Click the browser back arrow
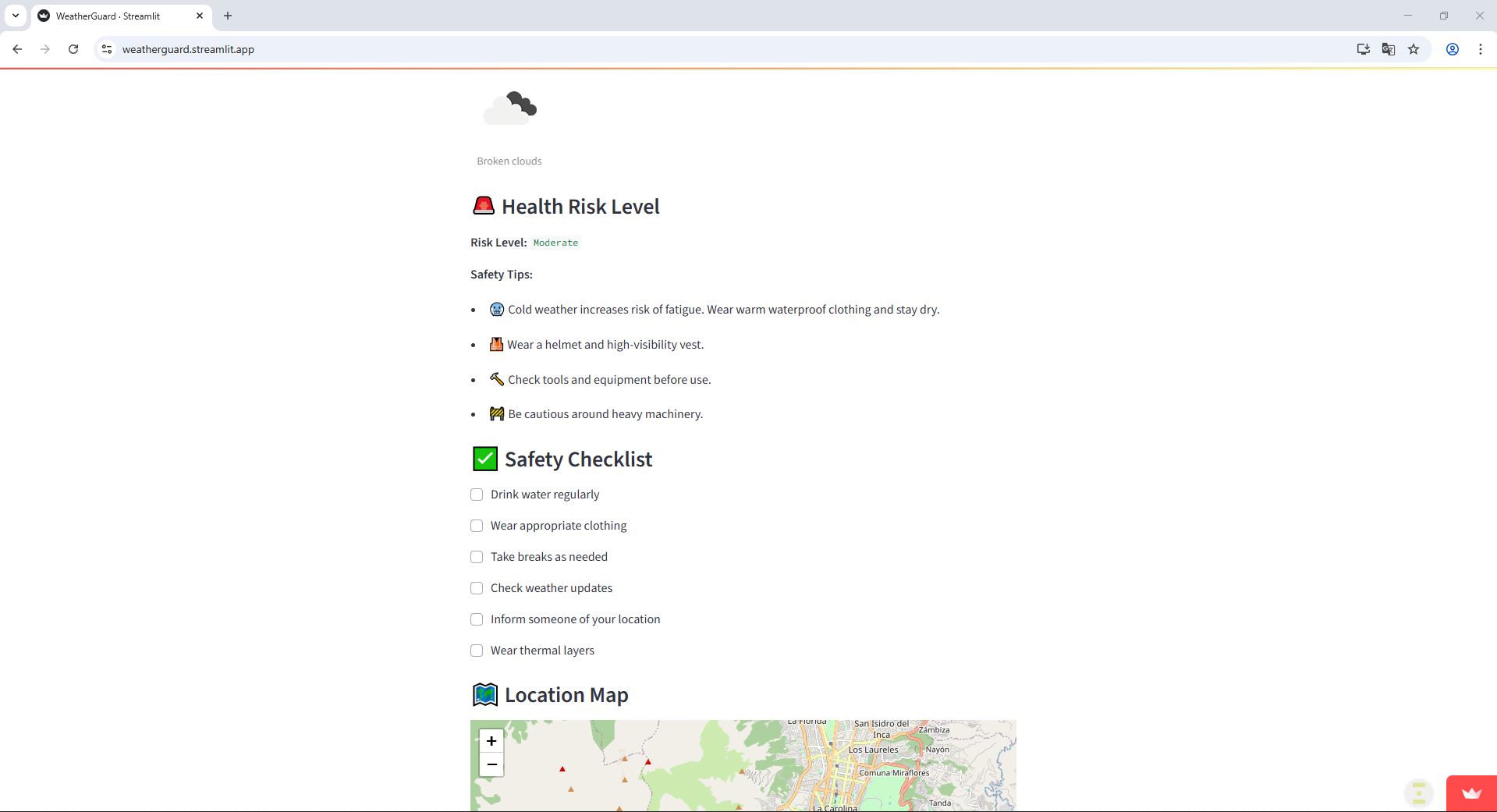Viewport: 1497px width, 812px height. click(x=17, y=49)
